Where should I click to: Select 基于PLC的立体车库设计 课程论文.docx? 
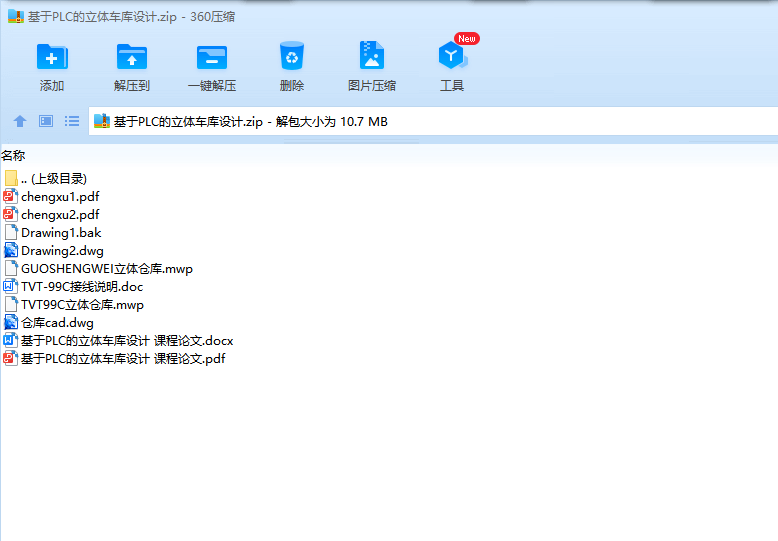[x=127, y=341]
